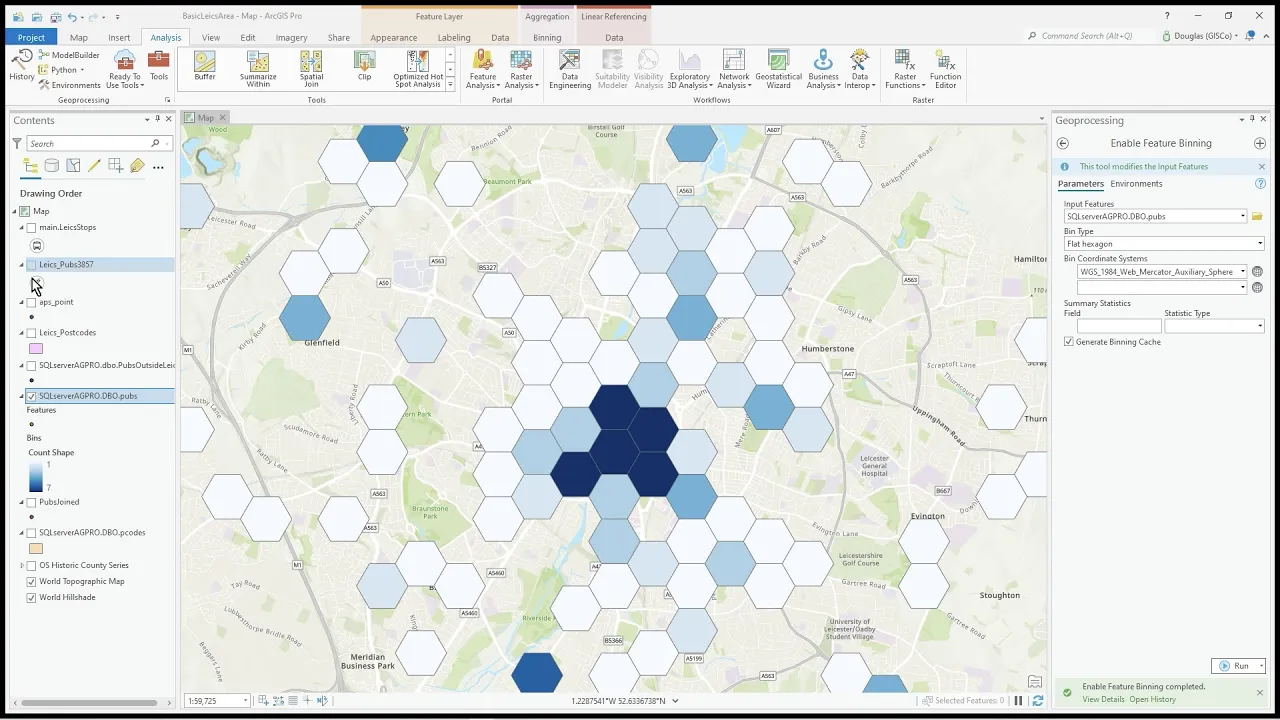Uncheck Generate Binning Cache

pos(1069,342)
